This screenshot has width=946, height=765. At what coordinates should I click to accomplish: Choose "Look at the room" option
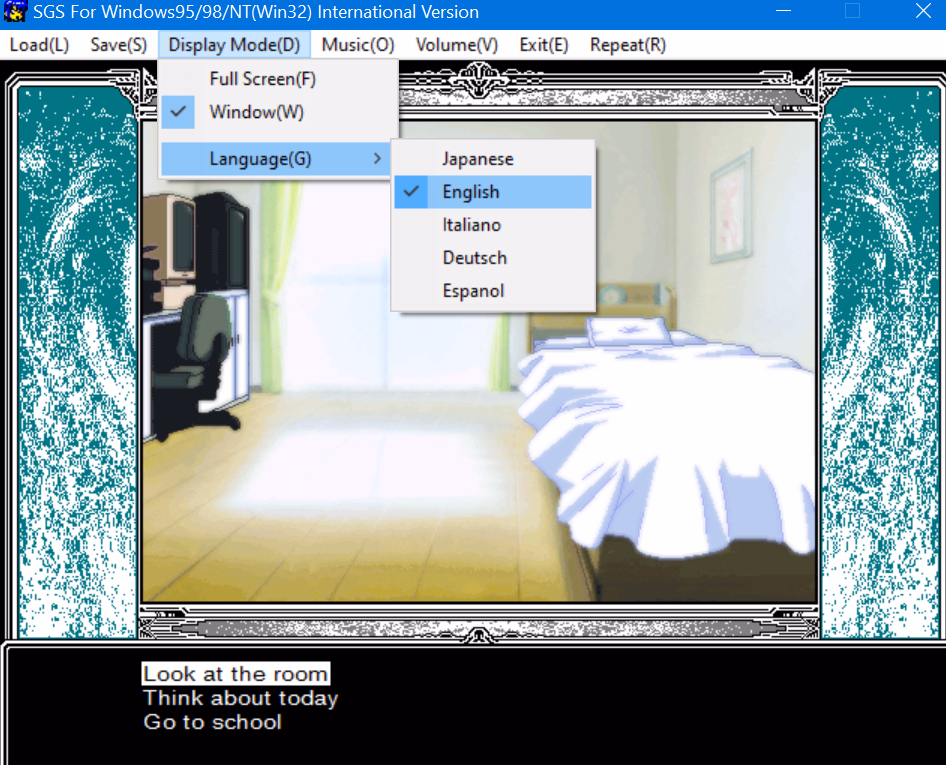[236, 674]
